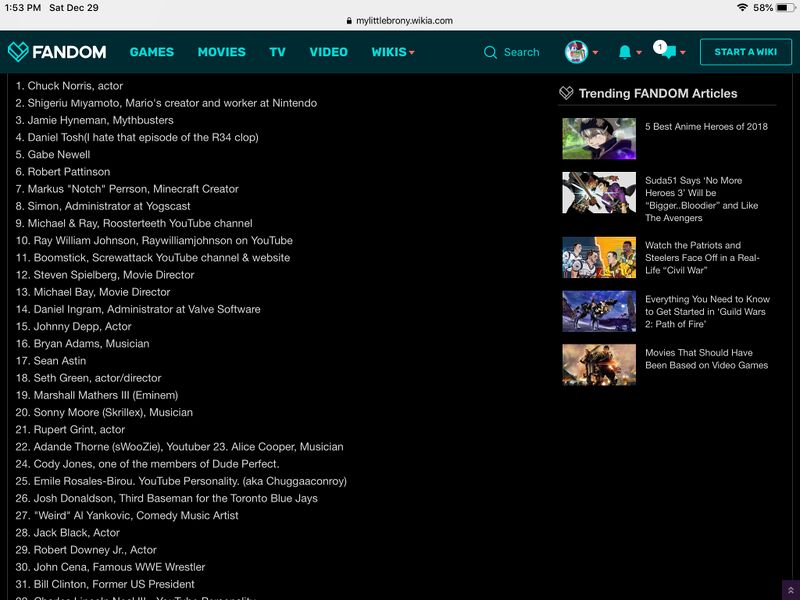Open the MOVIES navigation item

coord(221,52)
